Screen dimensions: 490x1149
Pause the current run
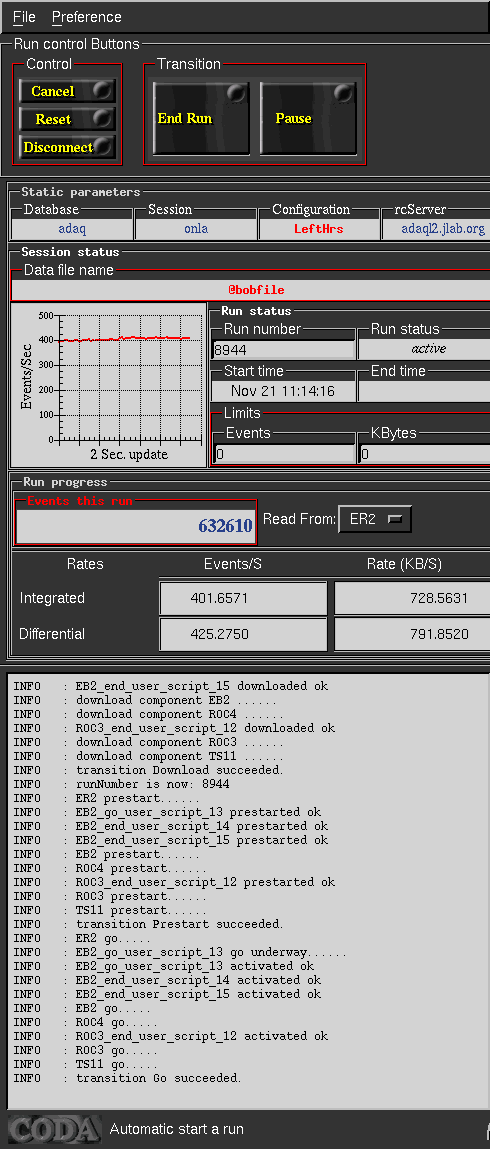point(308,118)
